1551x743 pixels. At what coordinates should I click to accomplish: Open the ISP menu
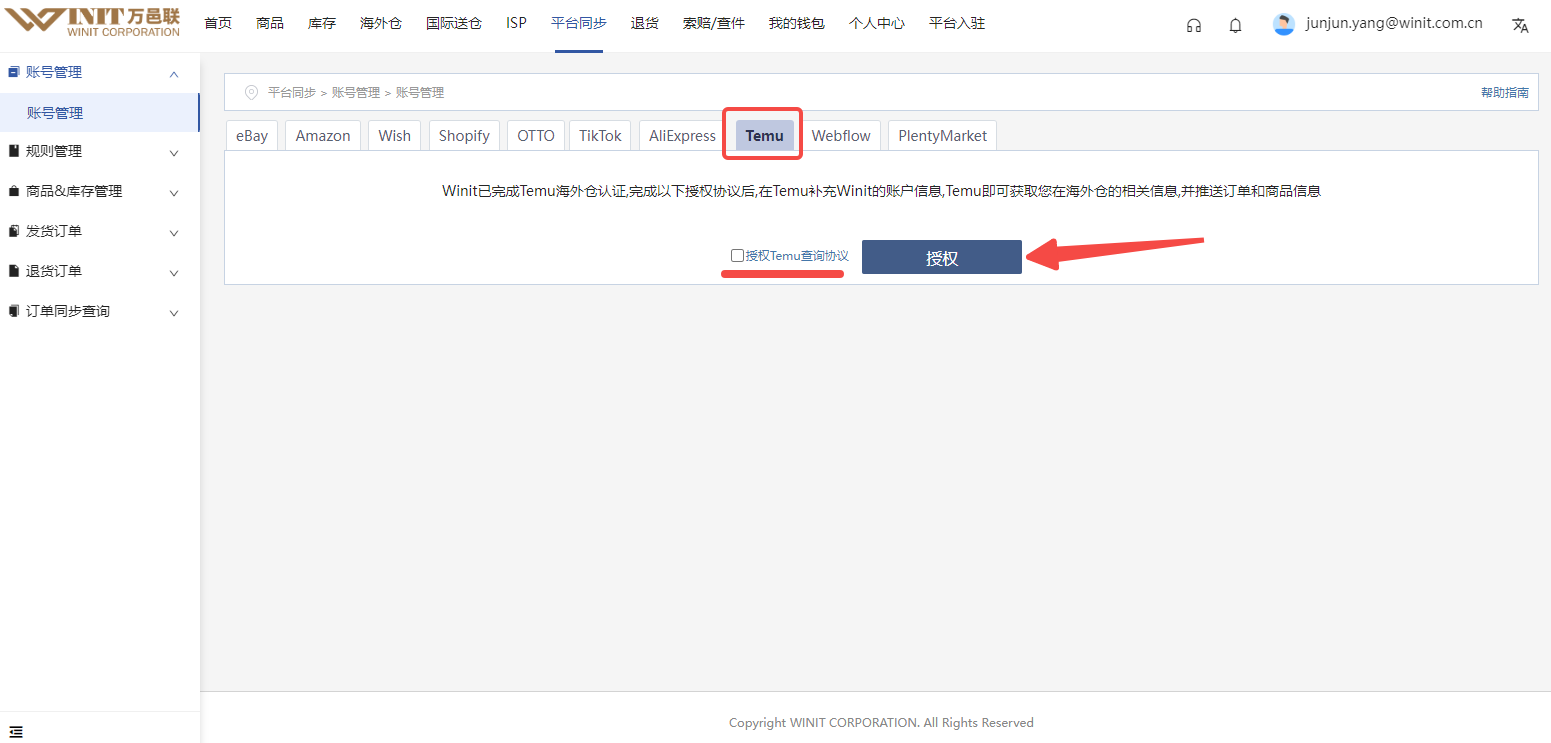pyautogui.click(x=516, y=23)
